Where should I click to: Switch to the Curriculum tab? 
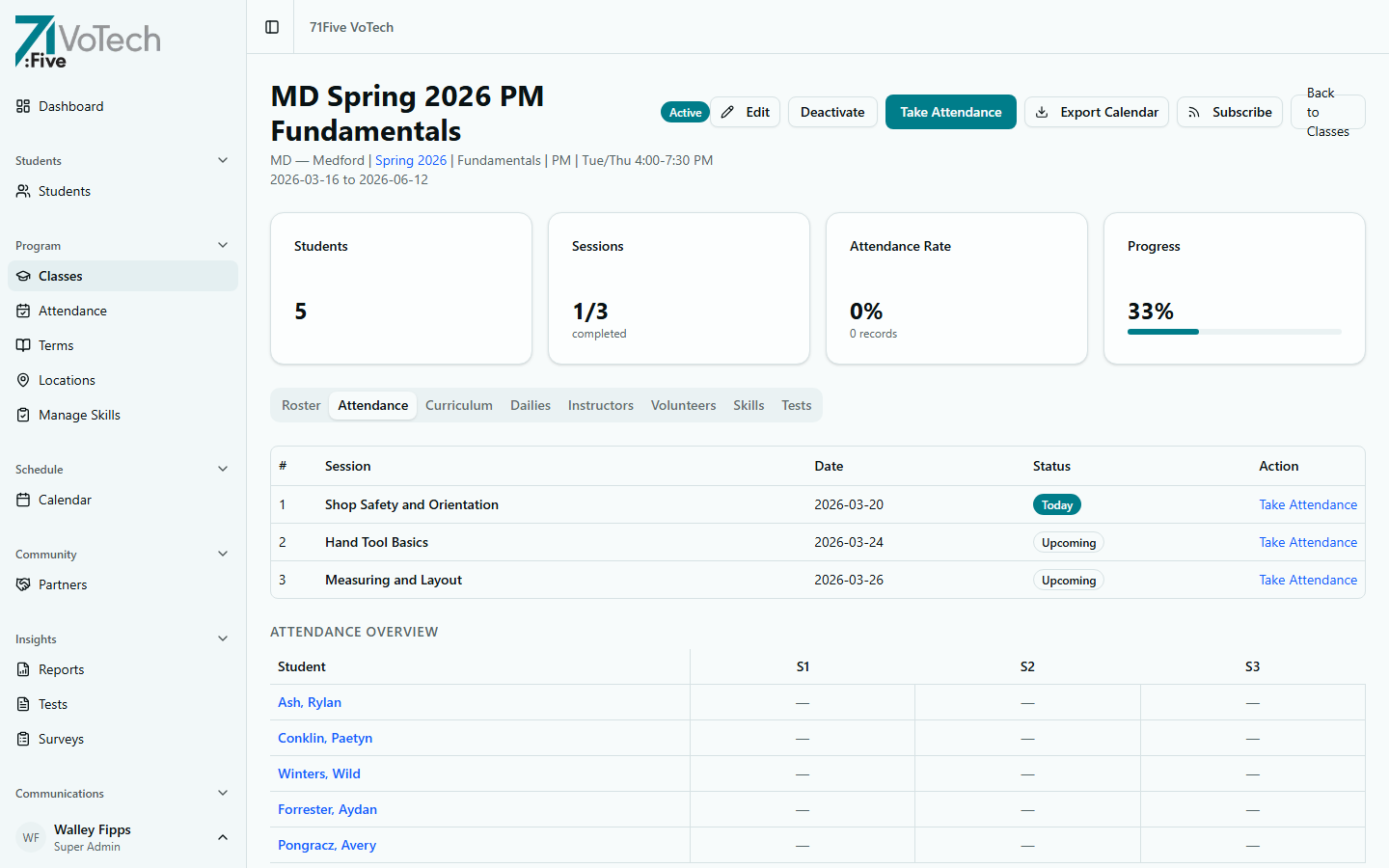(459, 405)
